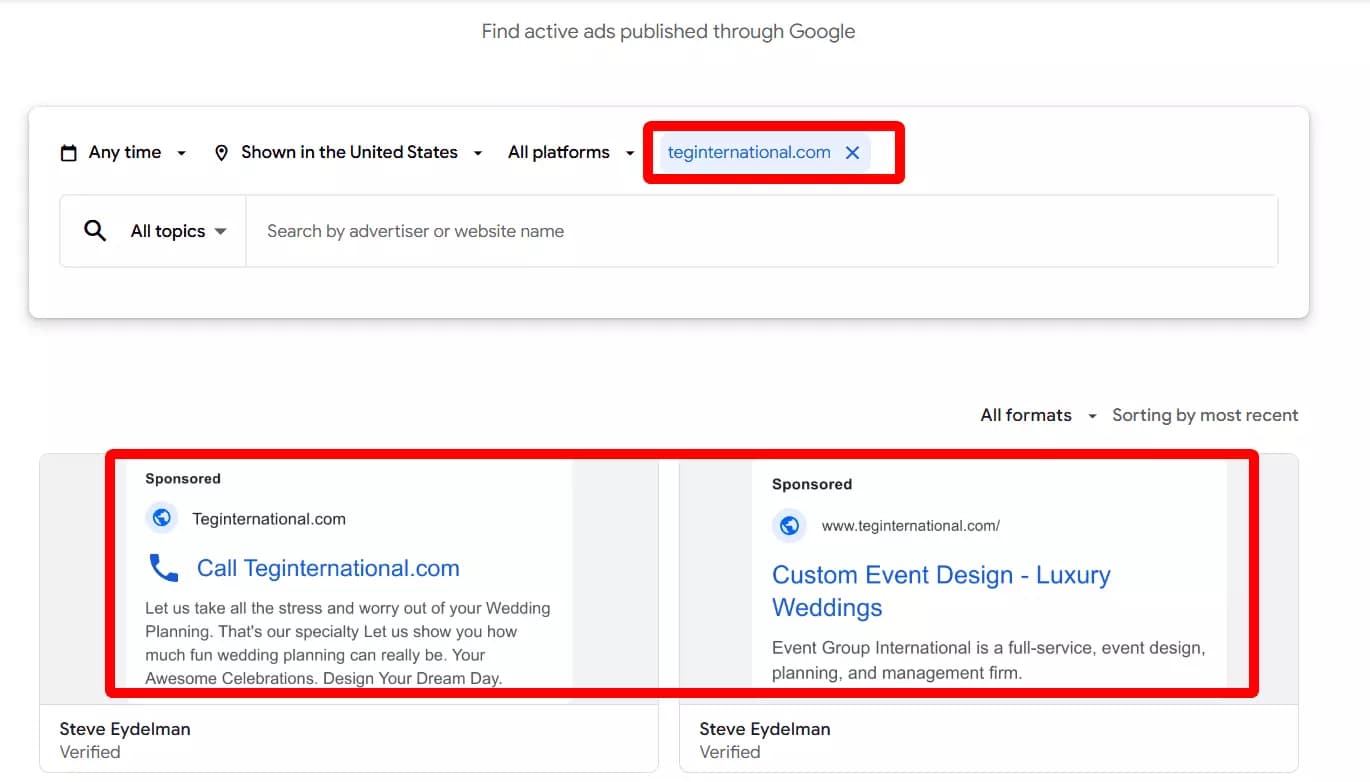Click Steve Eydelman under the second ad
Screen dimensions: 1370x782
pos(764,729)
